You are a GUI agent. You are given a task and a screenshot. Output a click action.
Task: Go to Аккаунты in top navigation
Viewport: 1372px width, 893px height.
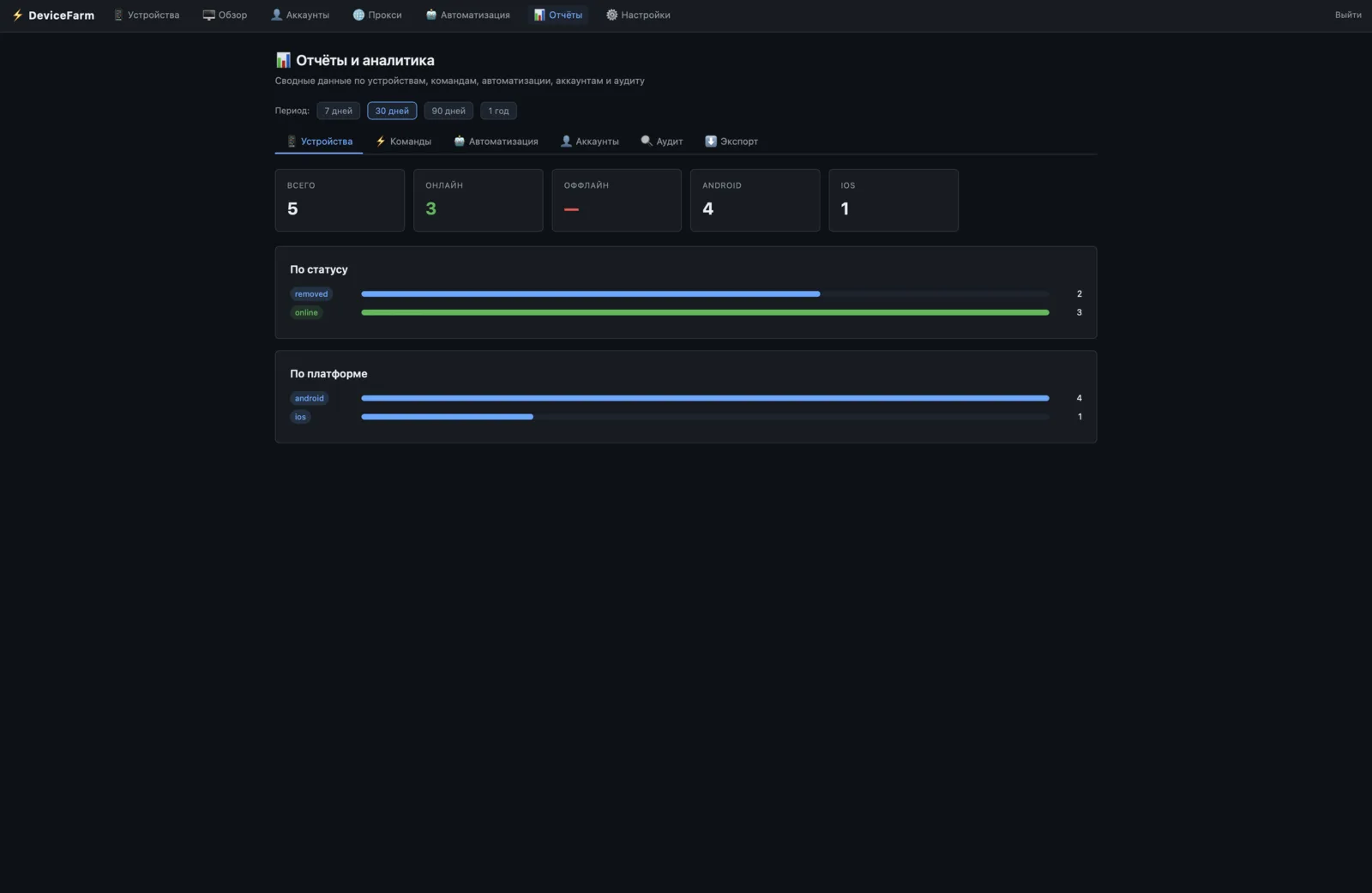[300, 15]
